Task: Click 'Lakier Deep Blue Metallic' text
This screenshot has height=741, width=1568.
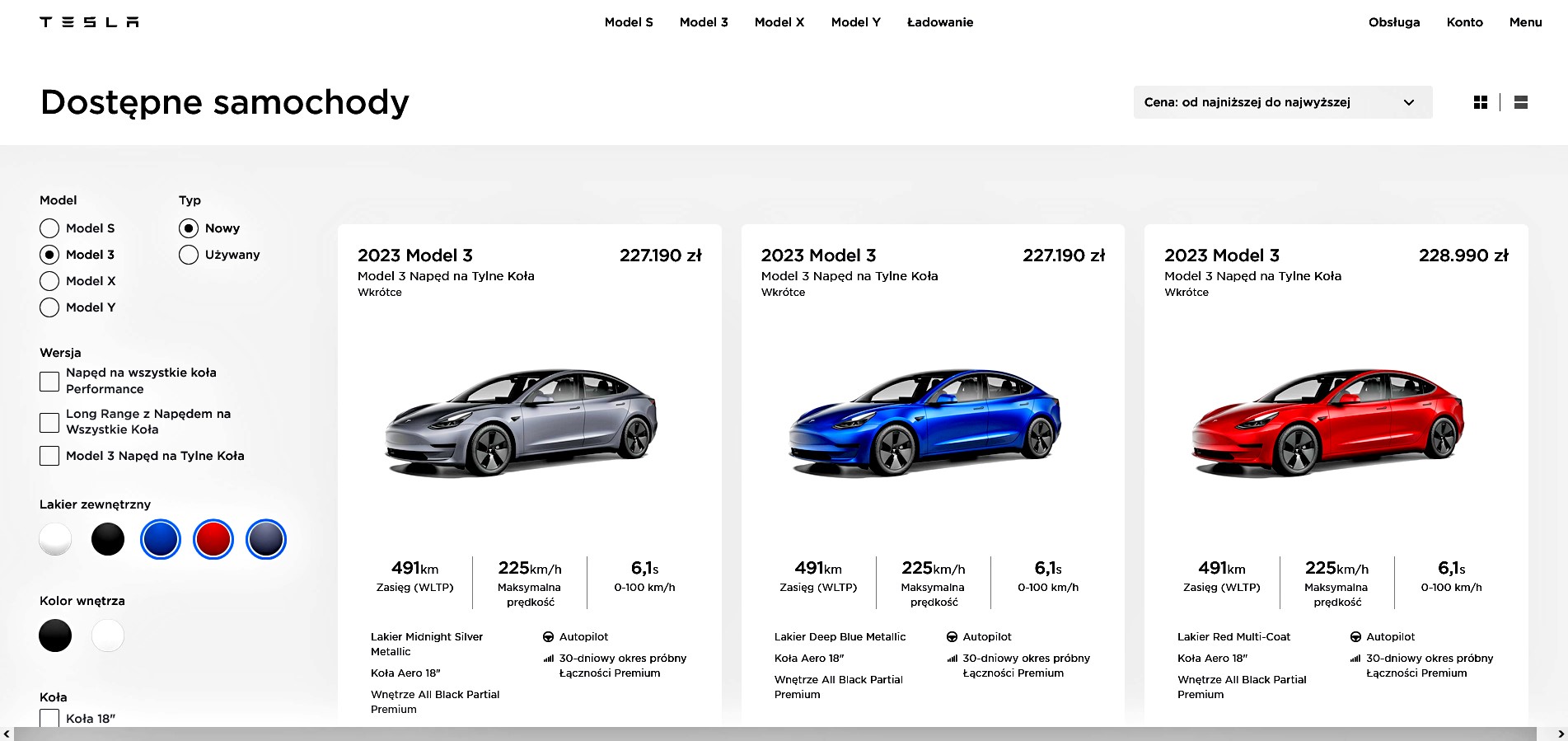Action: click(x=840, y=637)
